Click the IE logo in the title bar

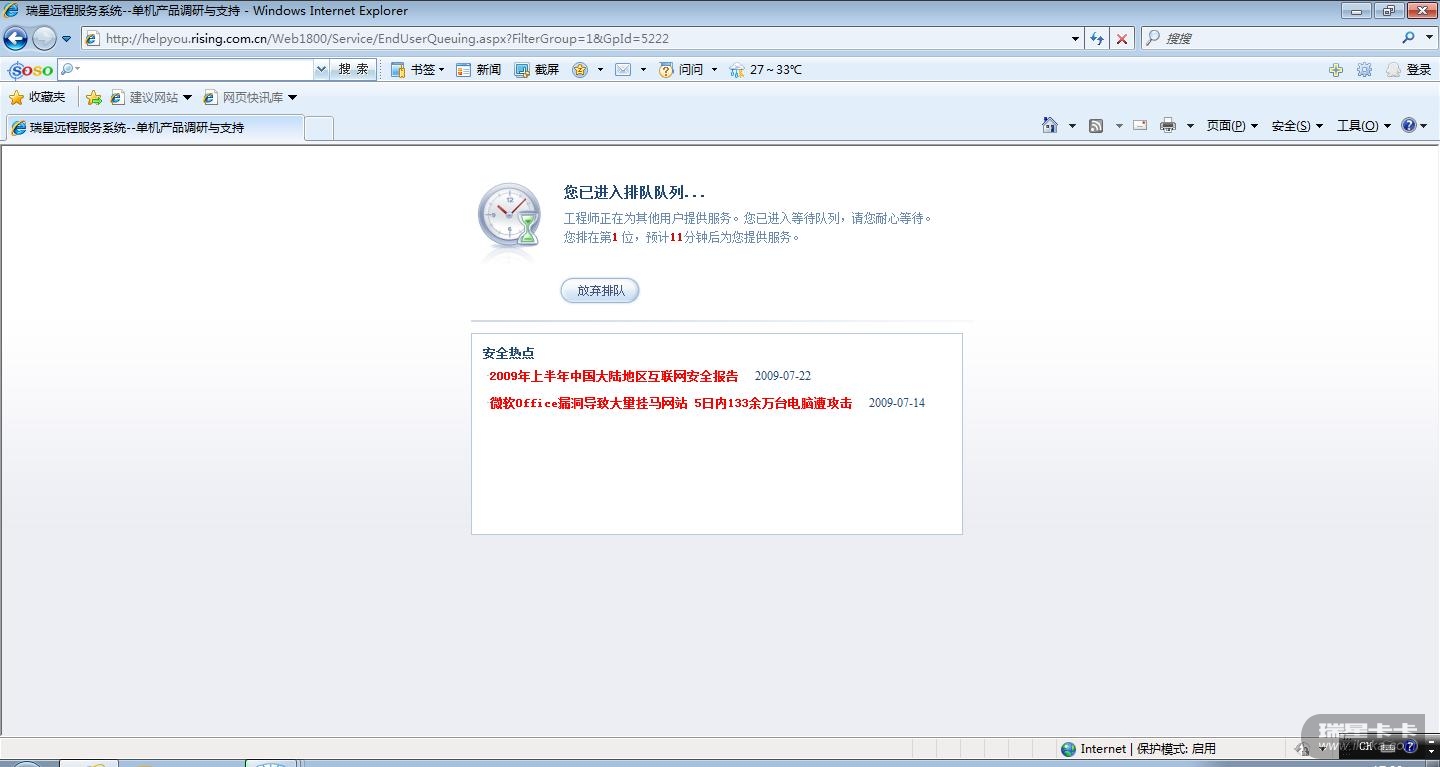tap(12, 11)
